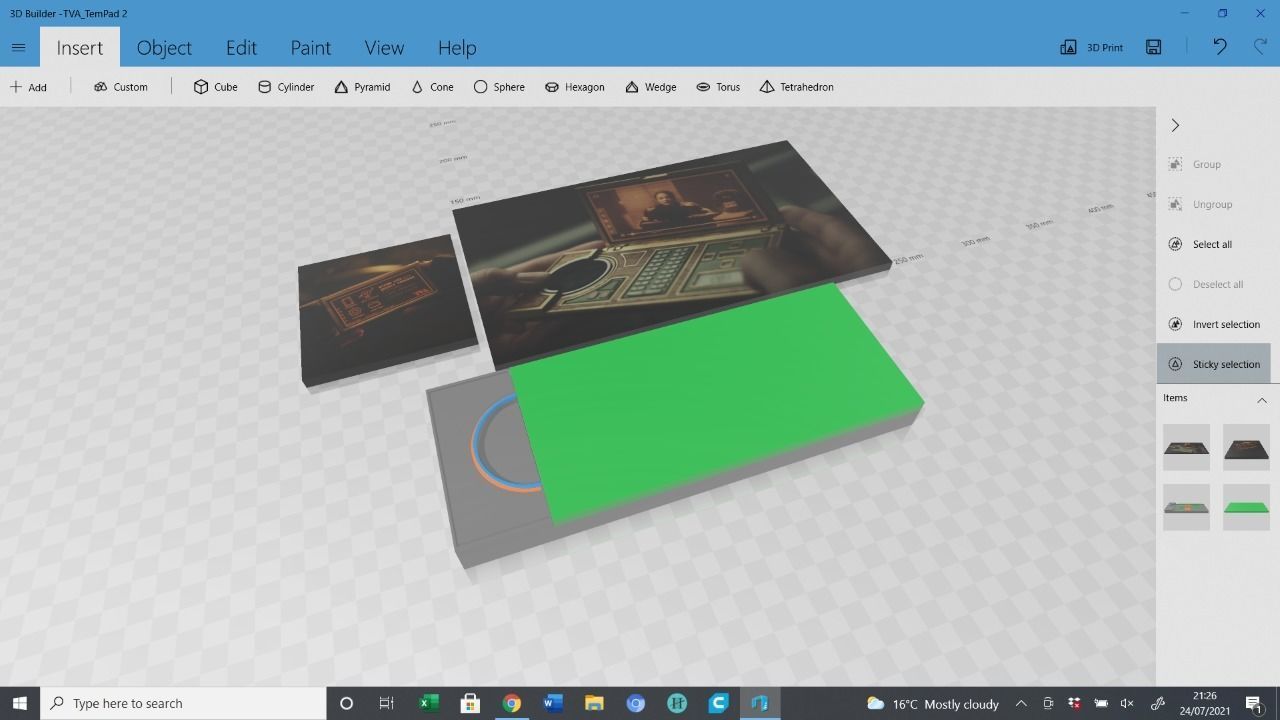Open File Explorer from the taskbar
The width and height of the screenshot is (1280, 720).
(x=594, y=703)
